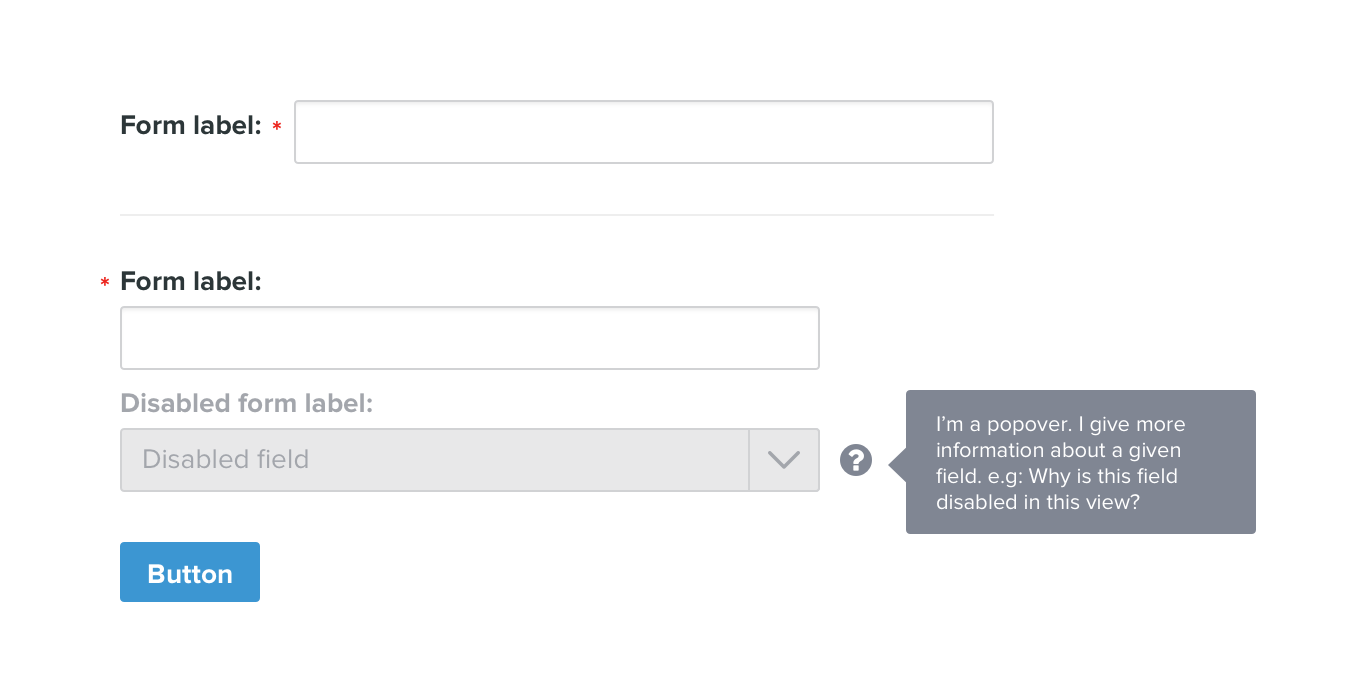The image size is (1360, 690).
Task: Click the red asterisk left of second label
Action: tap(105, 284)
